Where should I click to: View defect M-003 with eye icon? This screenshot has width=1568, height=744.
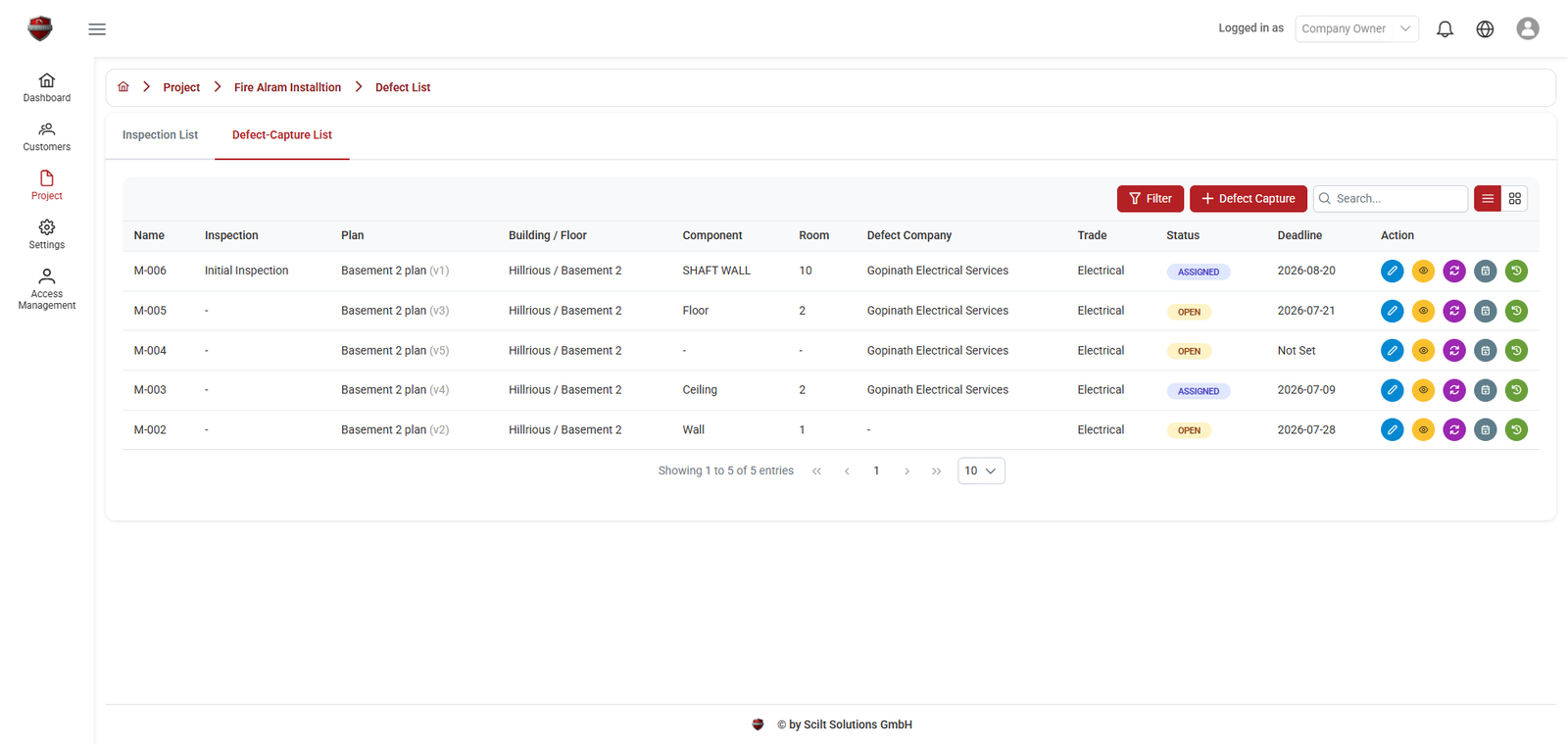tap(1423, 390)
